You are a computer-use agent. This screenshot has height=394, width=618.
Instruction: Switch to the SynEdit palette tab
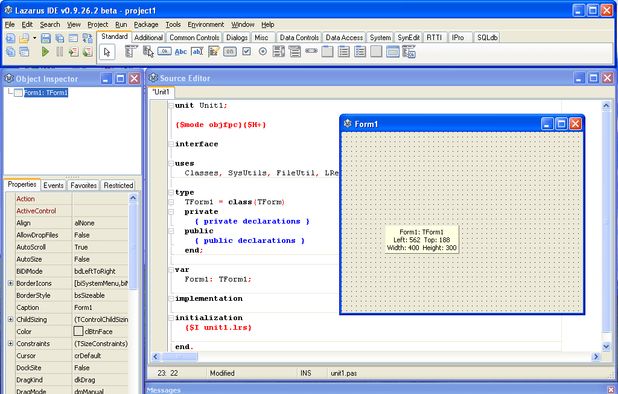[408, 37]
